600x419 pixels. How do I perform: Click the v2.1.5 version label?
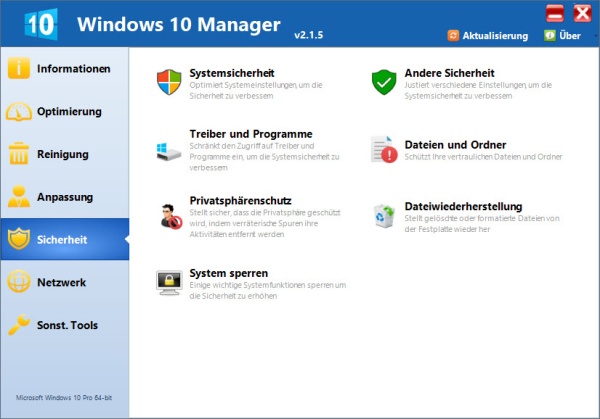[x=308, y=35]
